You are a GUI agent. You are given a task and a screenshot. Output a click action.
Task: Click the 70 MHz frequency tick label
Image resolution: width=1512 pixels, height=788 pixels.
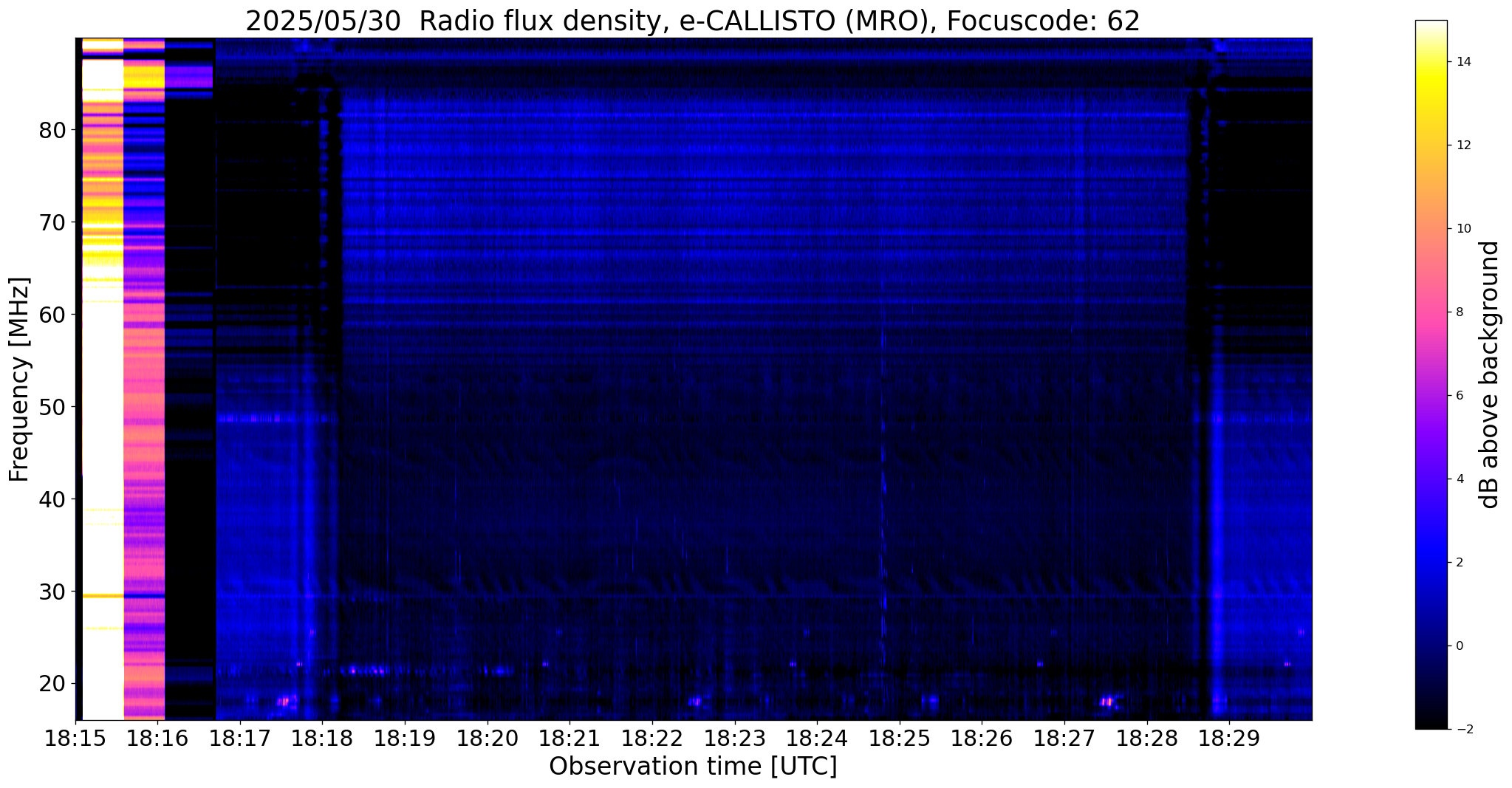[52, 222]
